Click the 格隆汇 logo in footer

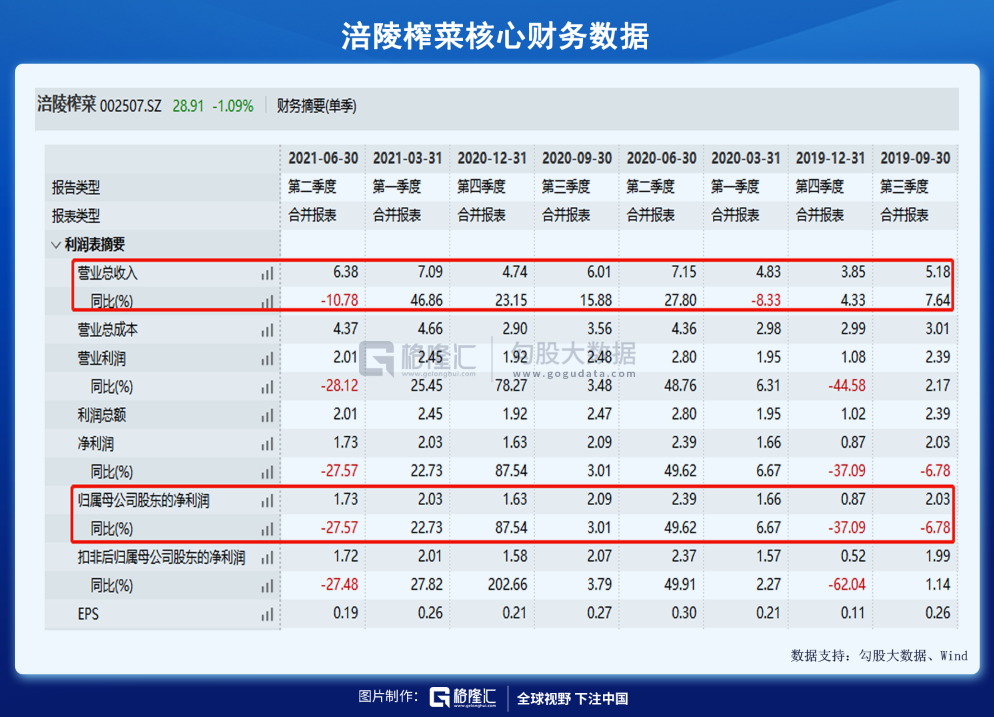[x=462, y=697]
